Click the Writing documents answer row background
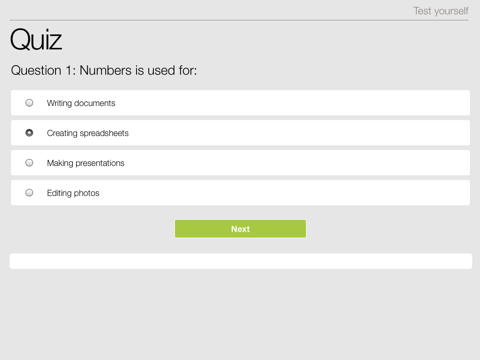The height and width of the screenshot is (360, 480). [240, 103]
